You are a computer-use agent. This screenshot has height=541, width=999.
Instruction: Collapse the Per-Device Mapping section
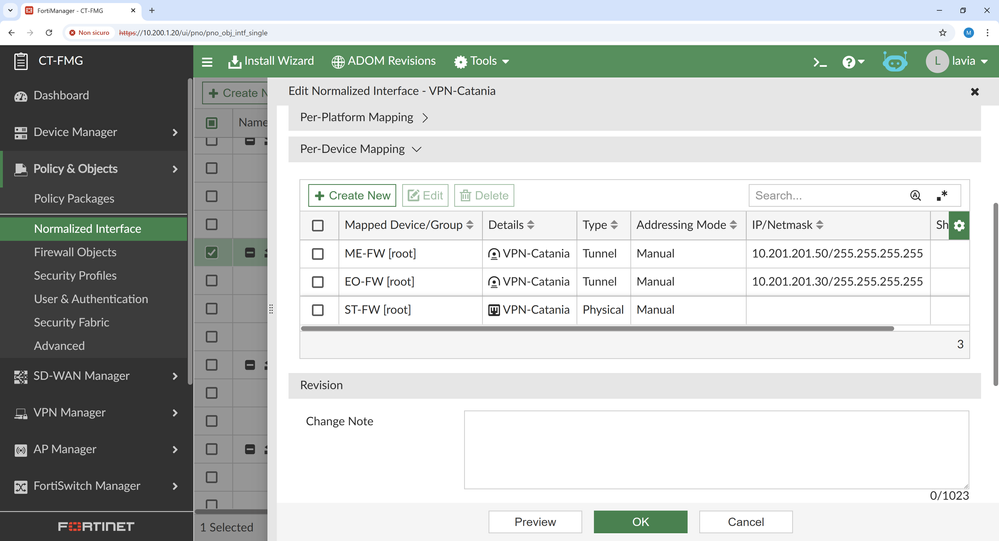click(361, 149)
